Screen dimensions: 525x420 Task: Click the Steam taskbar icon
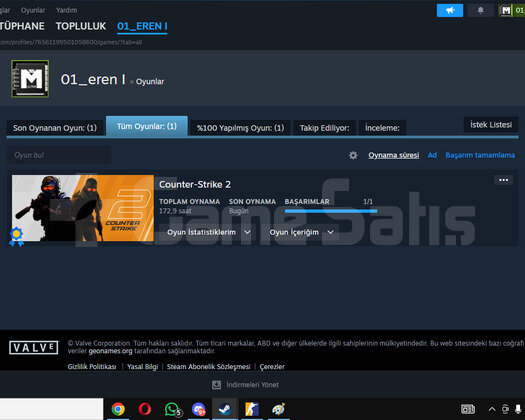(225, 409)
